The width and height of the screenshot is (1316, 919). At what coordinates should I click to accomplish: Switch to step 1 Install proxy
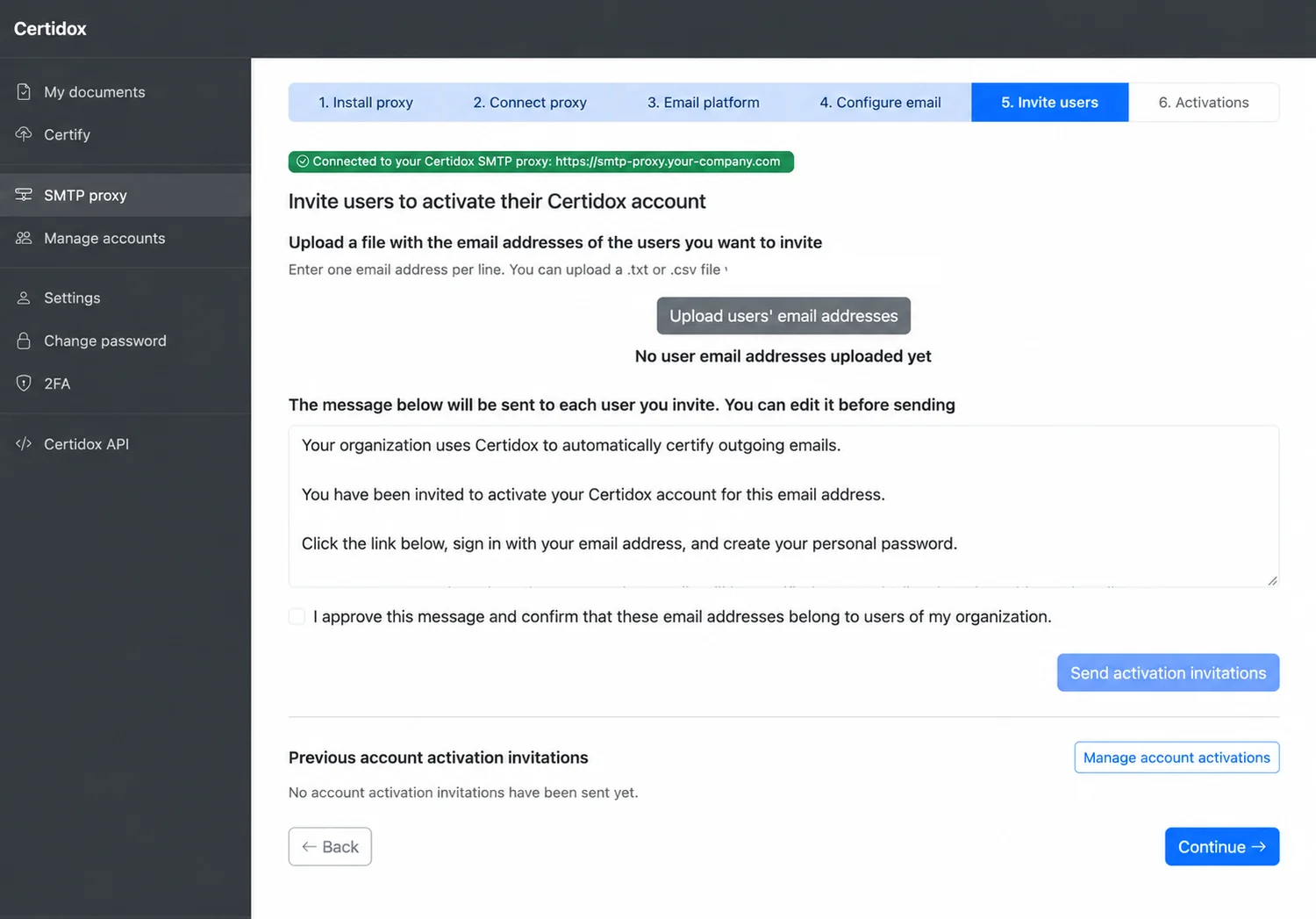pyautogui.click(x=366, y=102)
